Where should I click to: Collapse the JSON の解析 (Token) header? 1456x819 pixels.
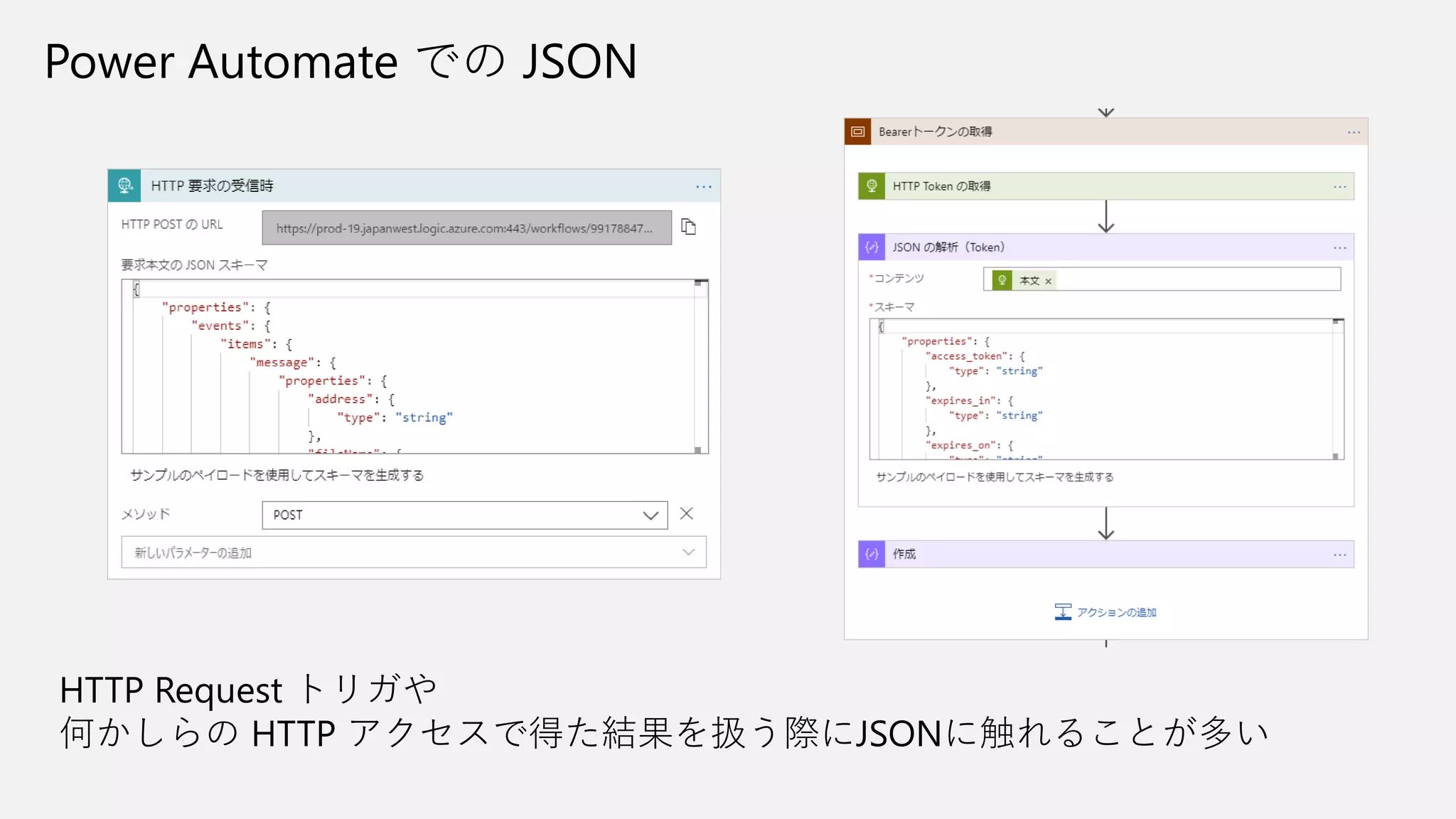[x=1106, y=247]
